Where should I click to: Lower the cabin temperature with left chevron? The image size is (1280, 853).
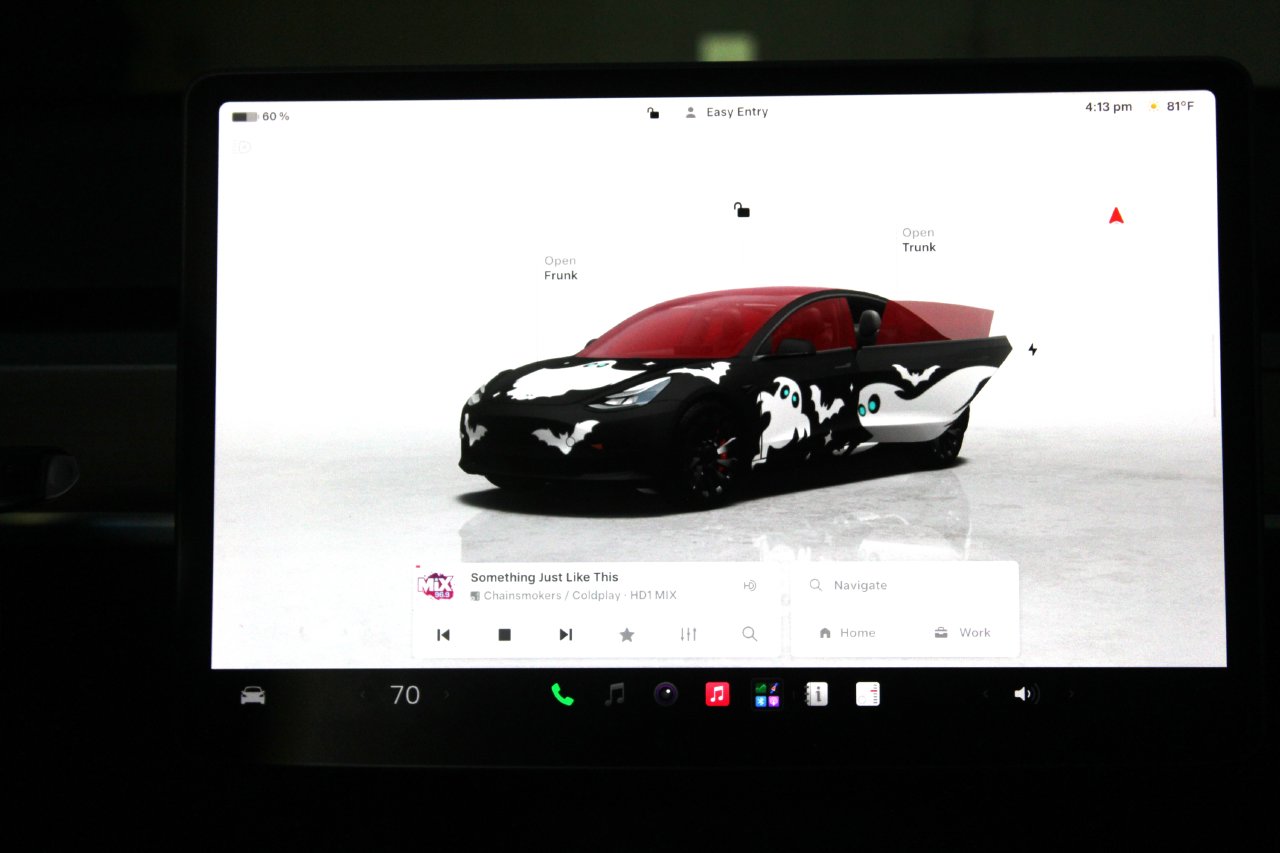point(363,695)
